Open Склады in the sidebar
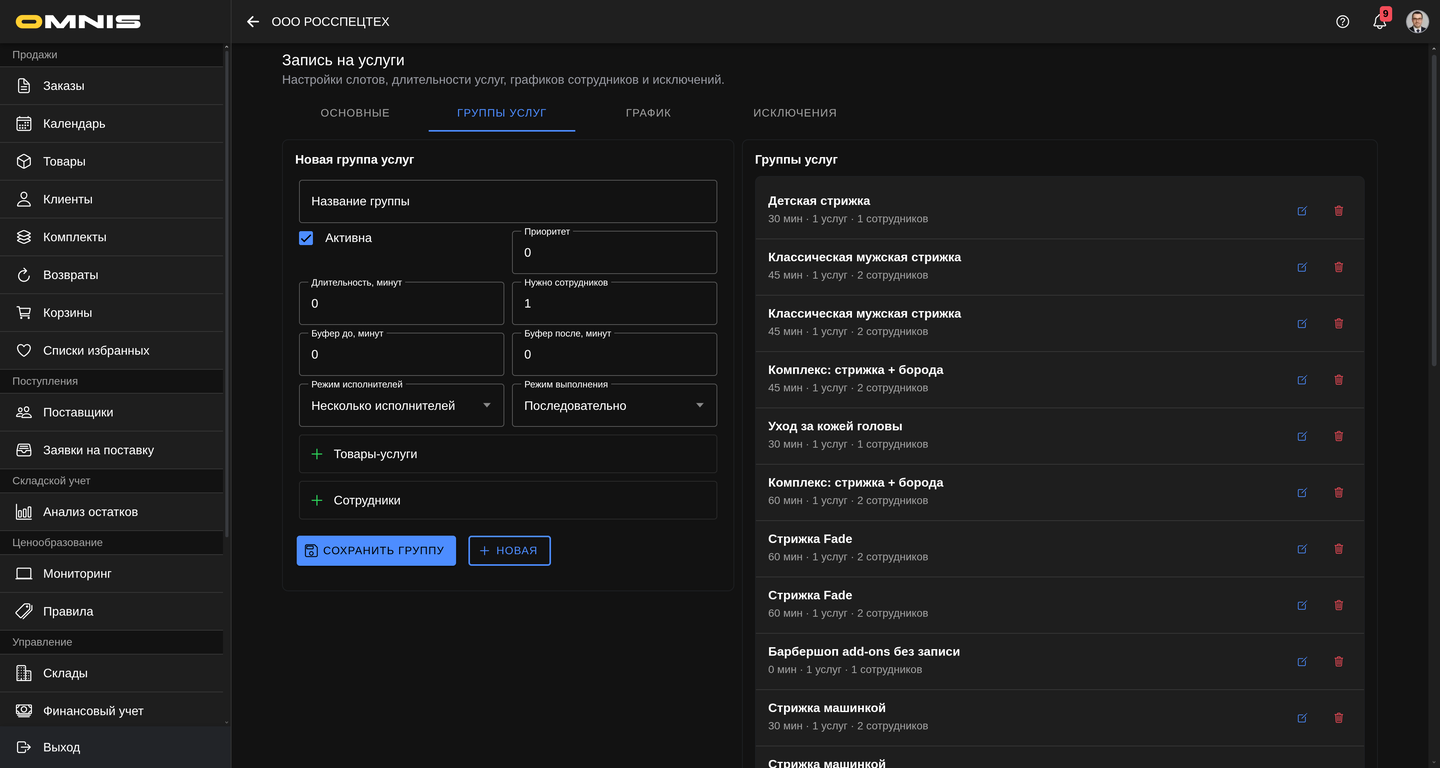 112,674
